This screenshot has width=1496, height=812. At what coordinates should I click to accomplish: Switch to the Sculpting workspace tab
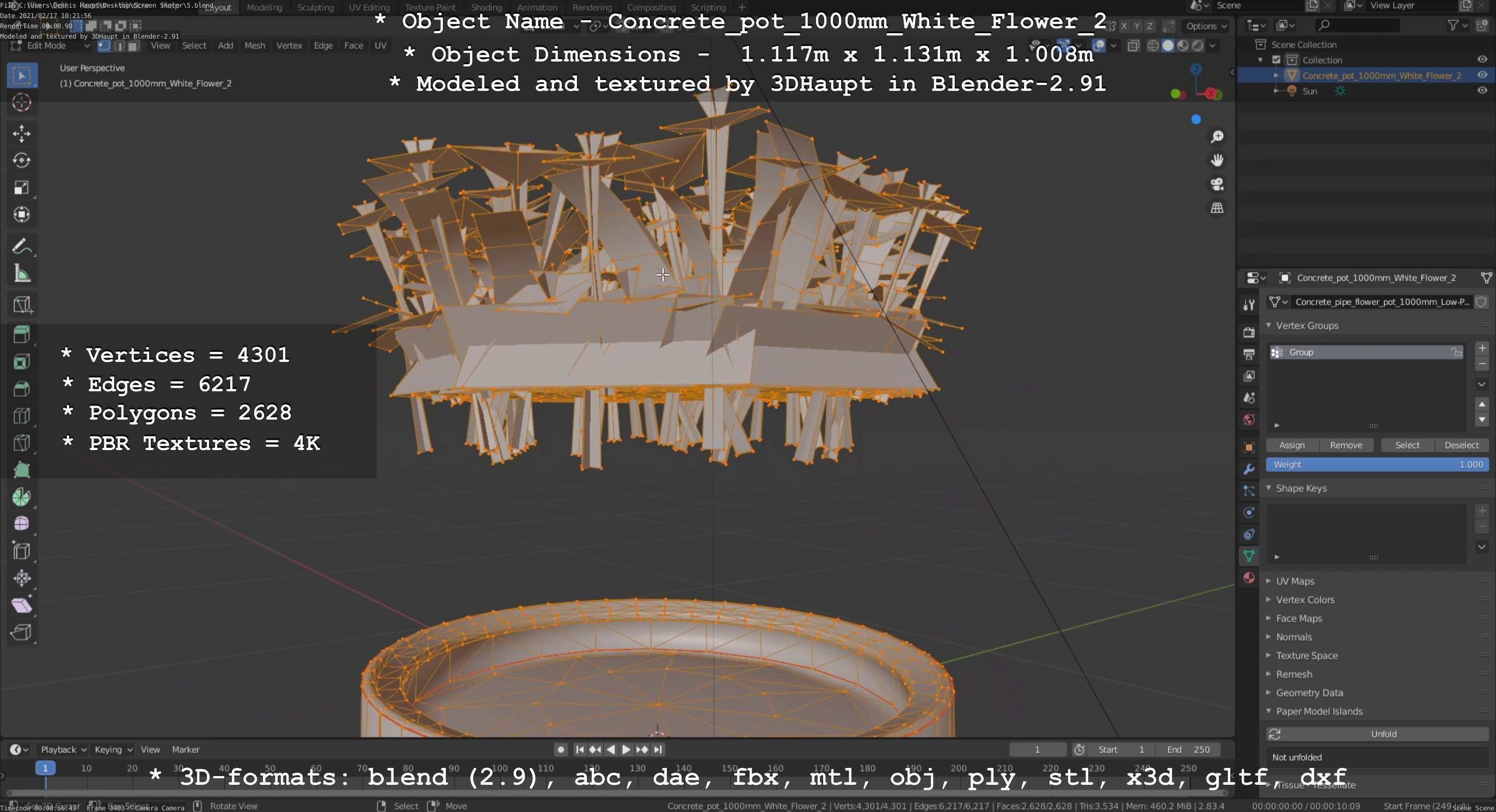coord(315,8)
